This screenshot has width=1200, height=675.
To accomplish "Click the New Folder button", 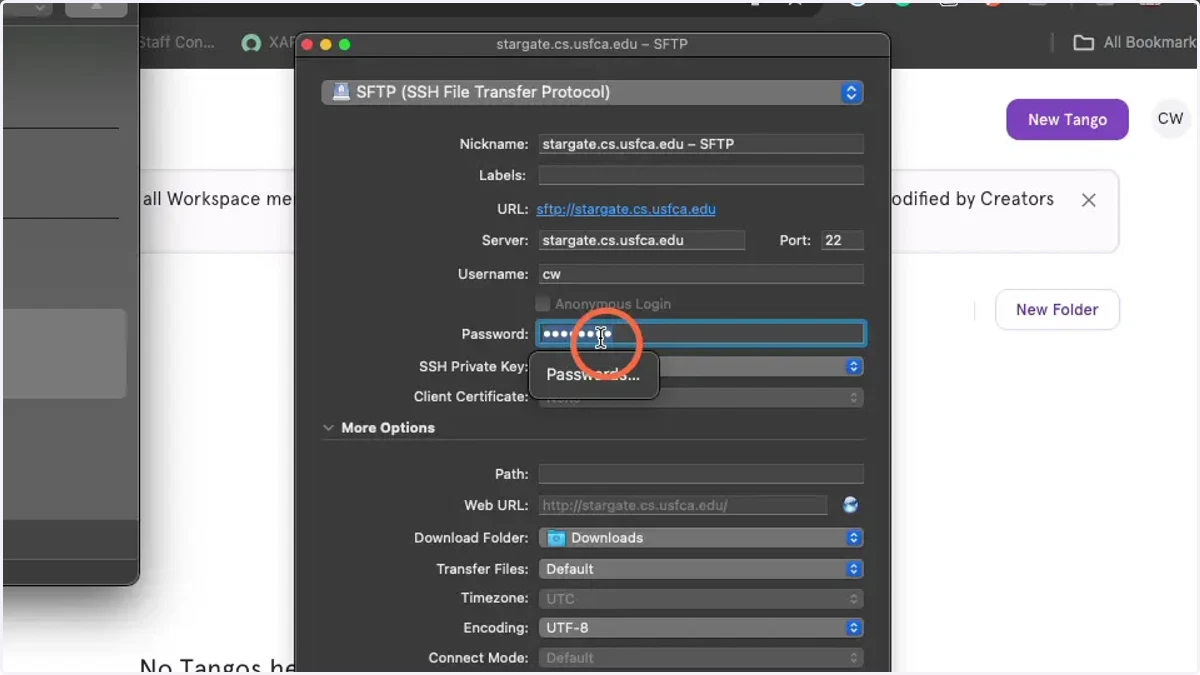I will coord(1057,310).
